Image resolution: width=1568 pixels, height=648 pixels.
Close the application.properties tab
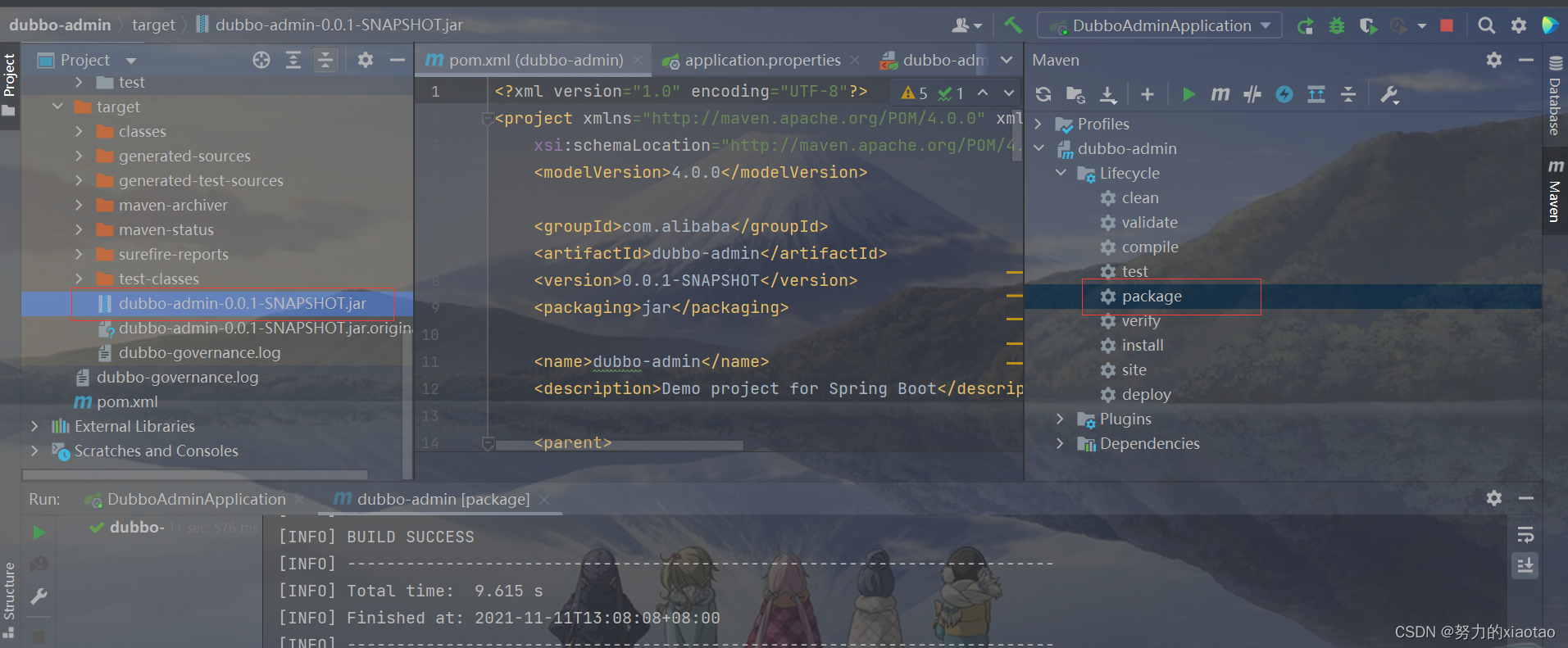pos(855,60)
